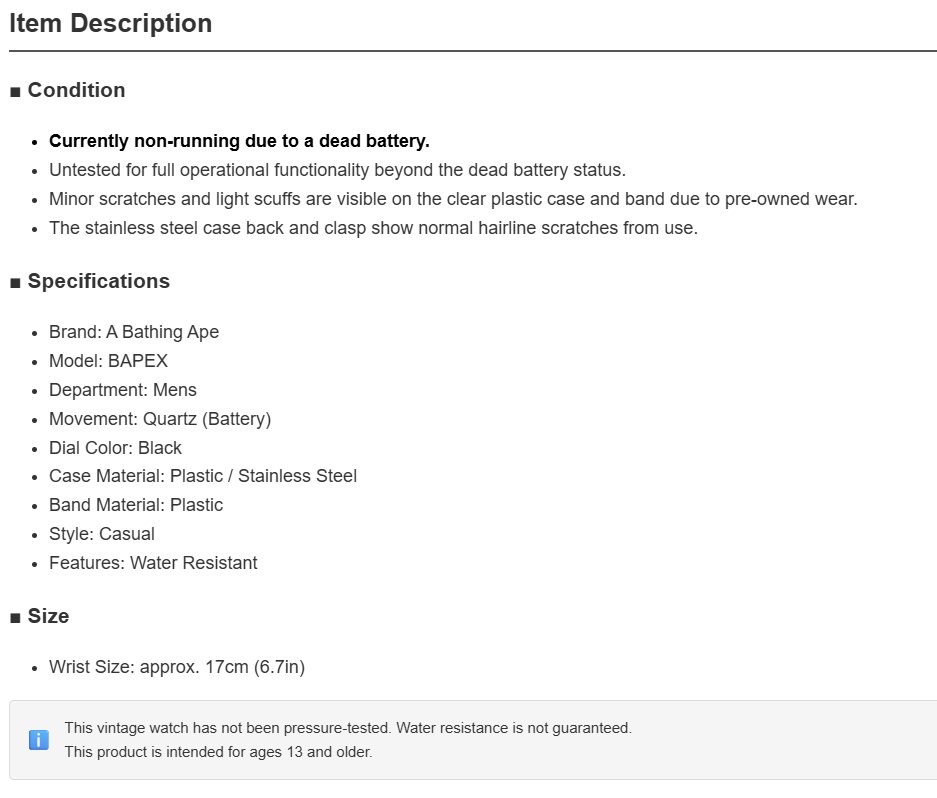The image size is (937, 798).
Task: Click the blue info icon in notice box
Action: pyautogui.click(x=39, y=740)
